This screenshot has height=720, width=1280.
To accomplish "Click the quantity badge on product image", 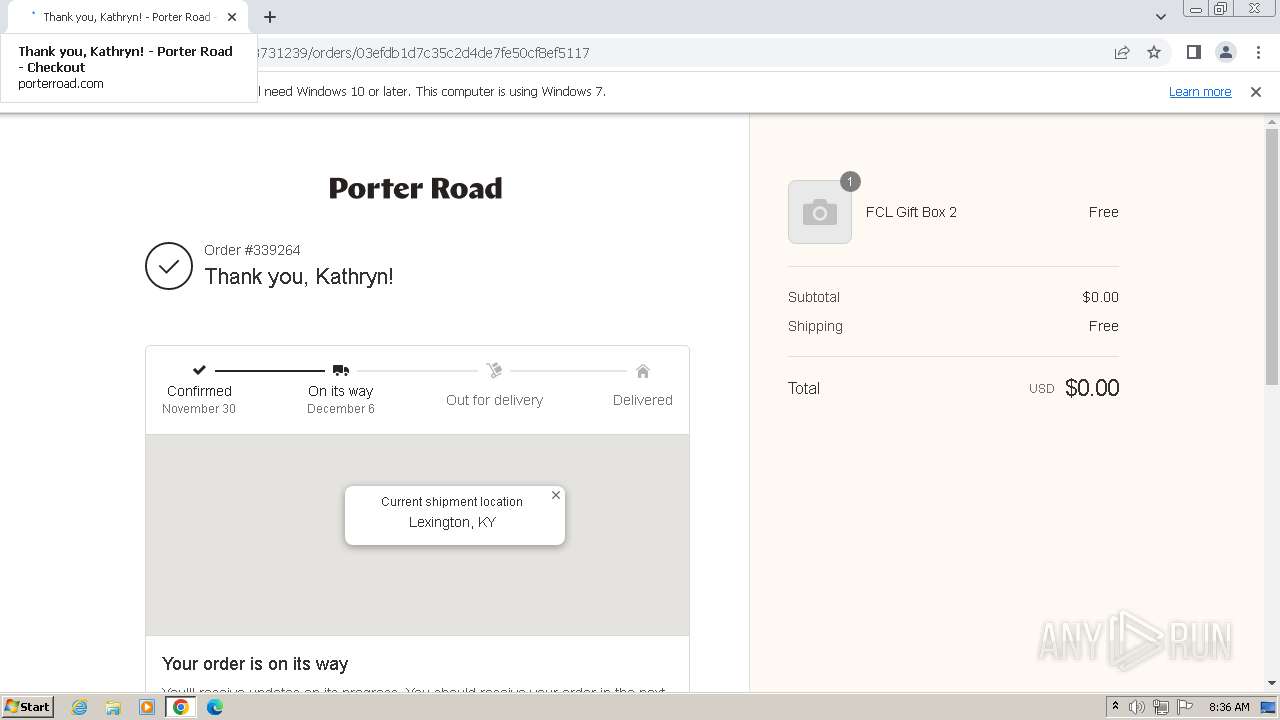I will click(x=850, y=181).
